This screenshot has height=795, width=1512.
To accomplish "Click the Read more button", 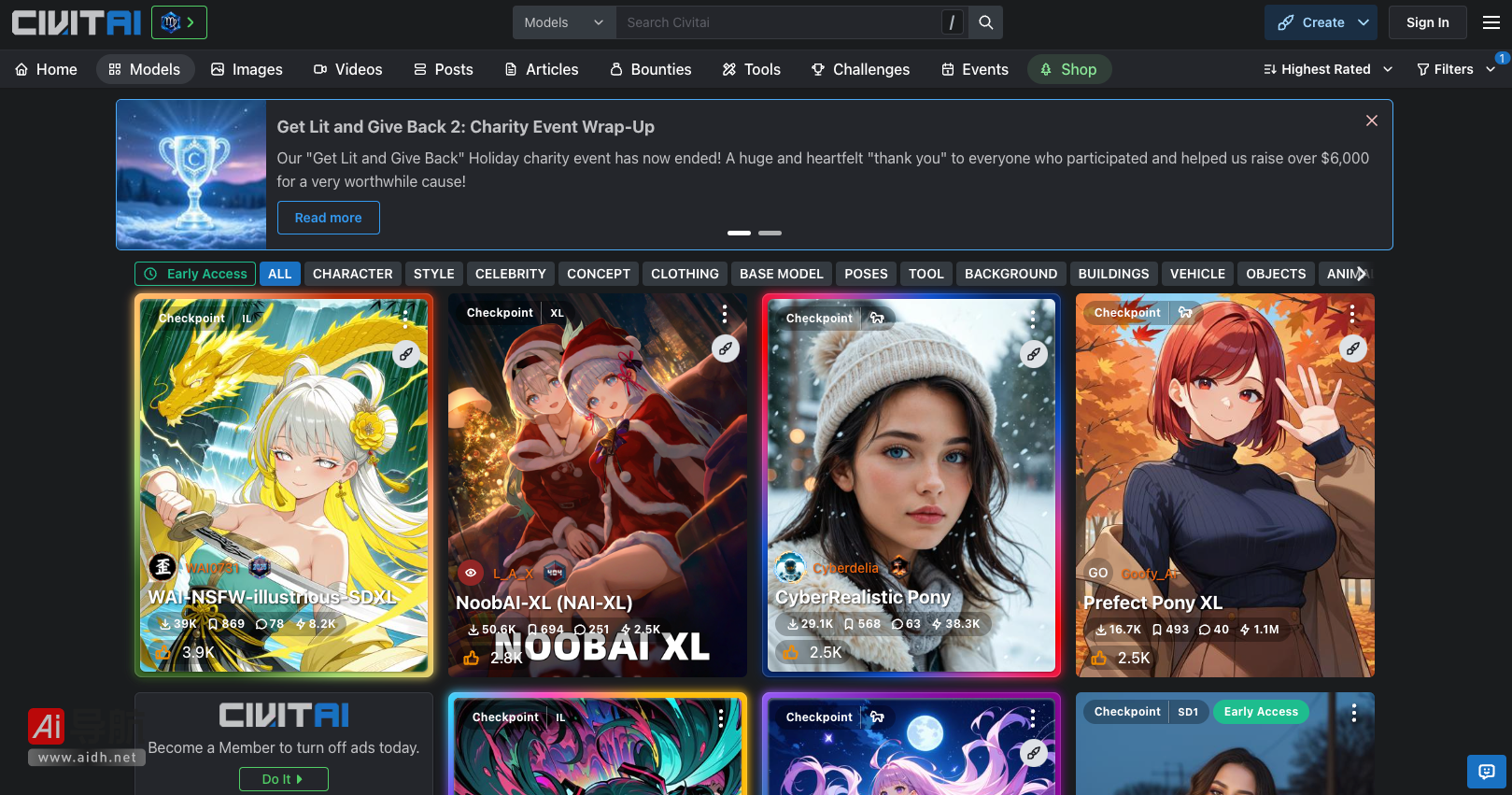I will tap(328, 218).
